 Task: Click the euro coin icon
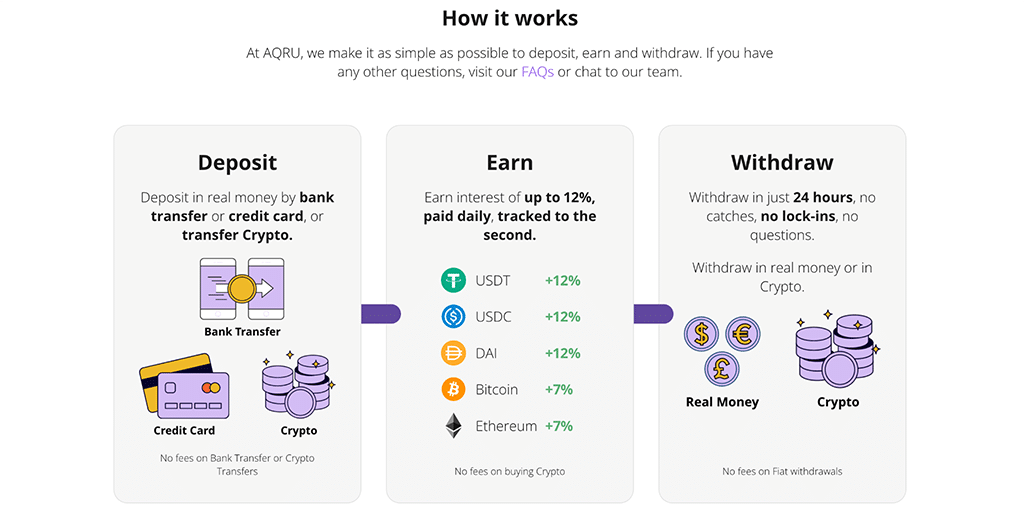(x=743, y=334)
